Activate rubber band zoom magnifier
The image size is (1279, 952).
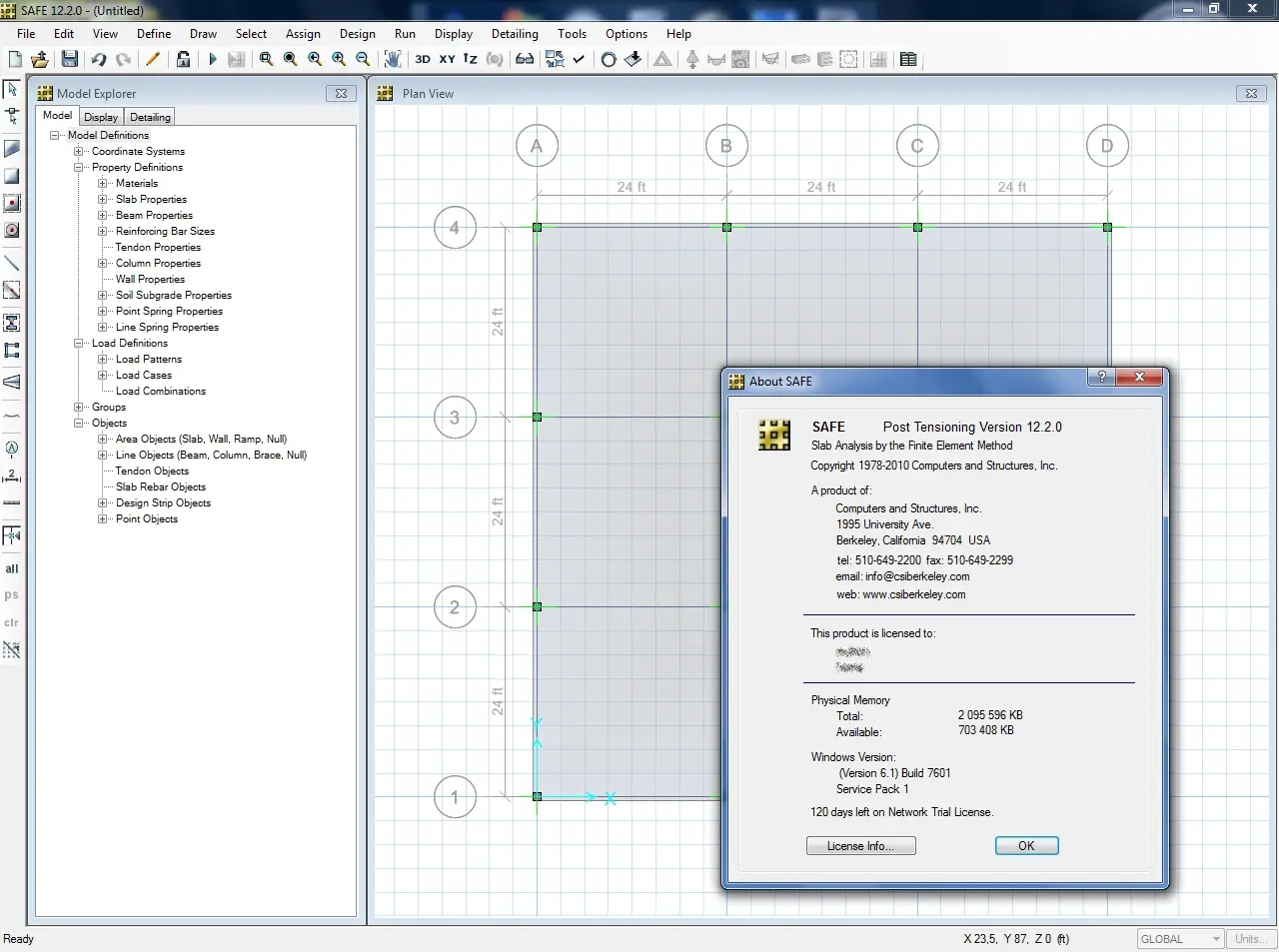pyautogui.click(x=266, y=59)
